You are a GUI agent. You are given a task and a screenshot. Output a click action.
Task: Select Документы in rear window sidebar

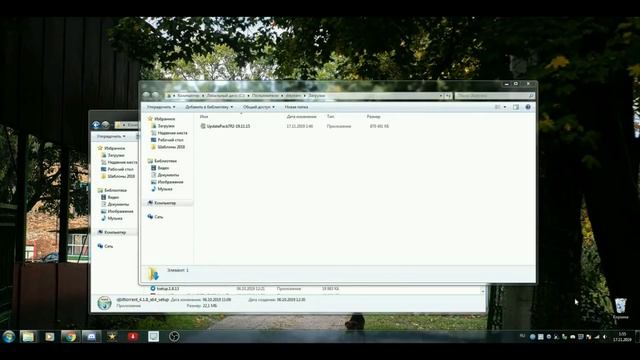click(115, 204)
